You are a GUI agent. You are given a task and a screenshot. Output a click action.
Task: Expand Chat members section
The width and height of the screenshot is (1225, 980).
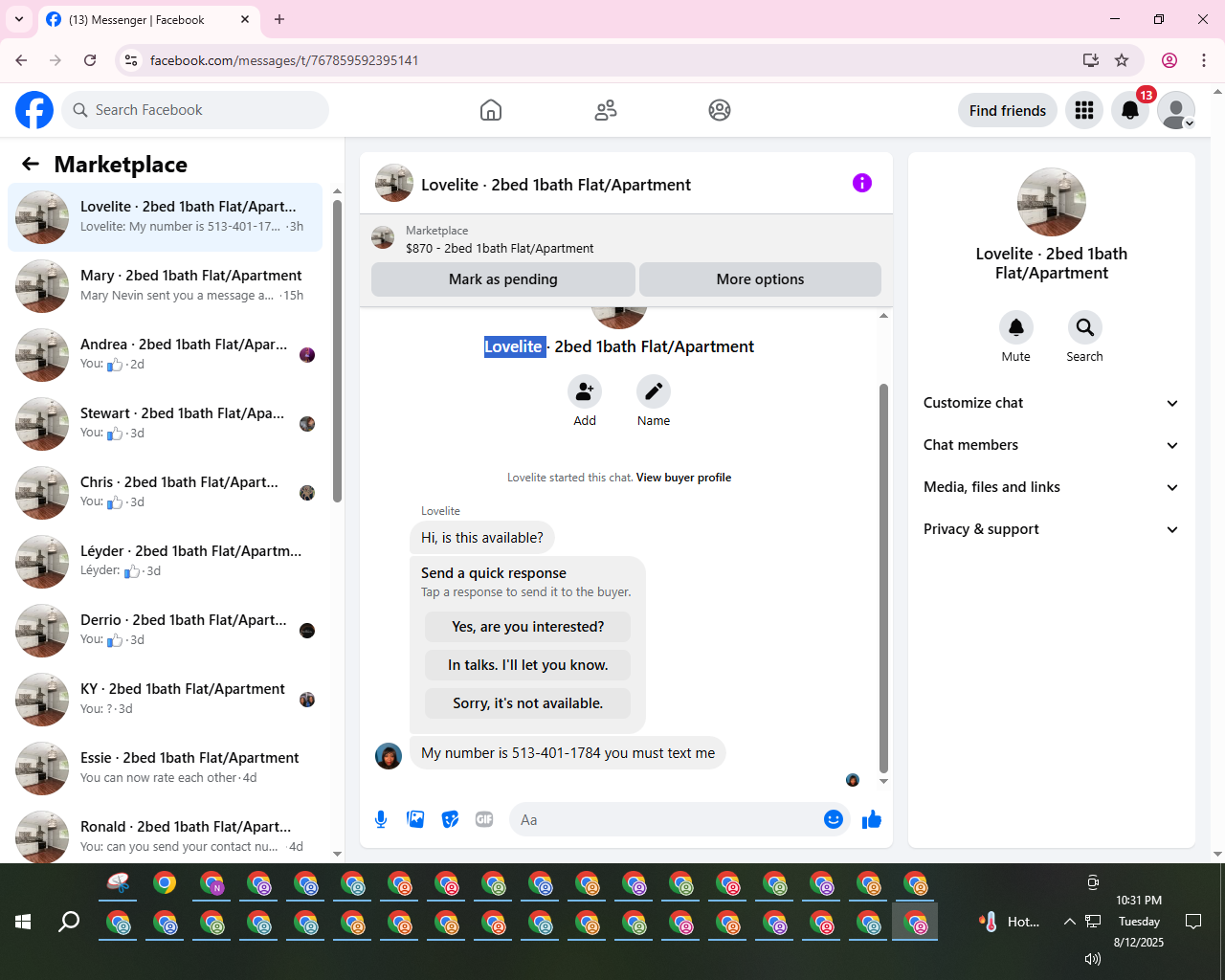pos(1051,445)
